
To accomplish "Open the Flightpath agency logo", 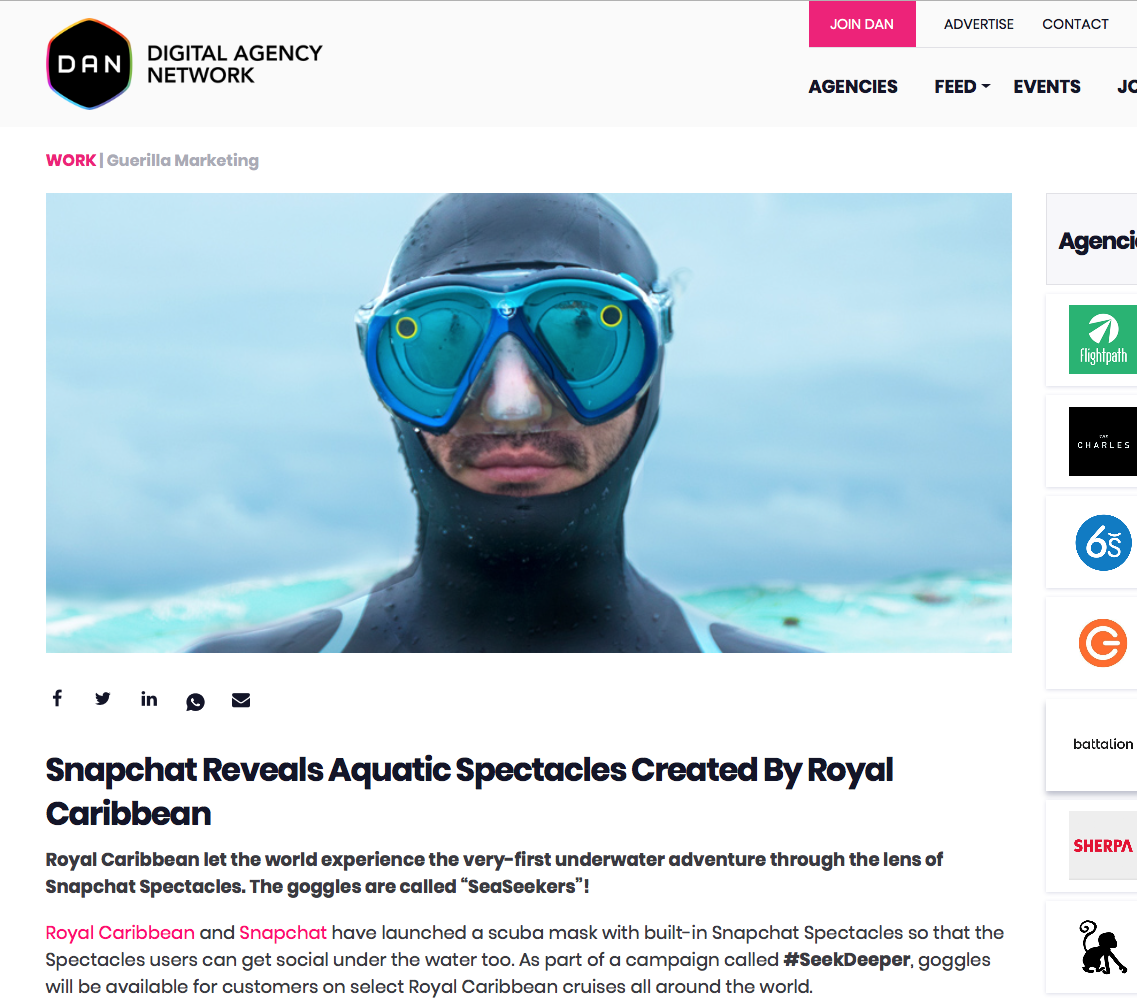I will 1102,339.
